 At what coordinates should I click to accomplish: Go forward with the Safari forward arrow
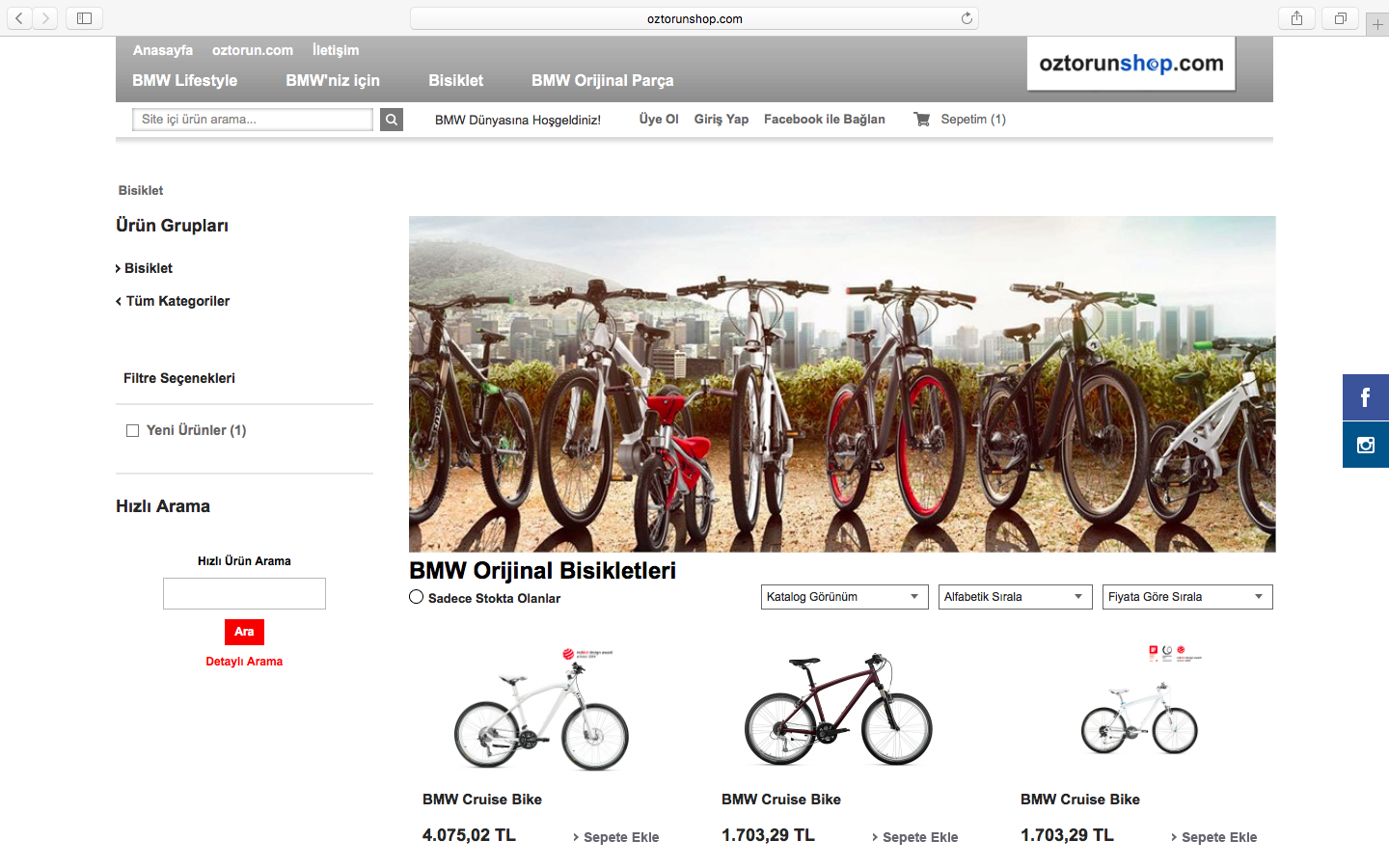pyautogui.click(x=45, y=18)
